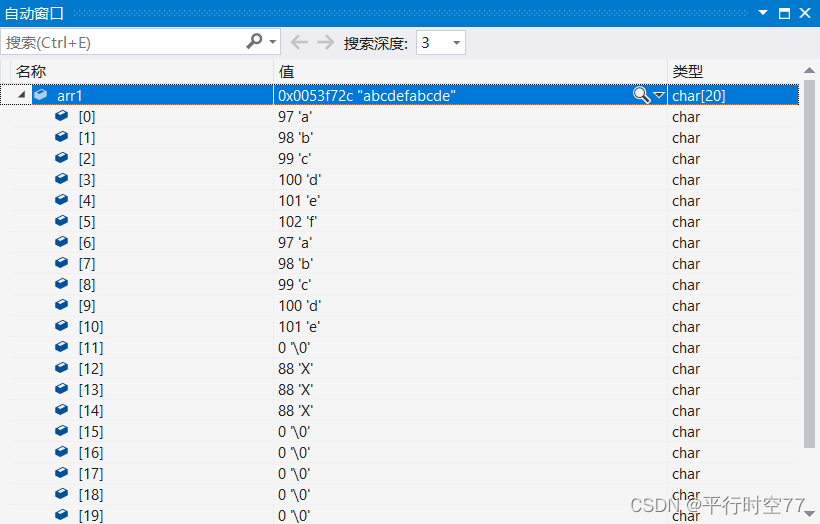
Task: Select value 88 'X' of element [14]
Action: click(x=295, y=411)
